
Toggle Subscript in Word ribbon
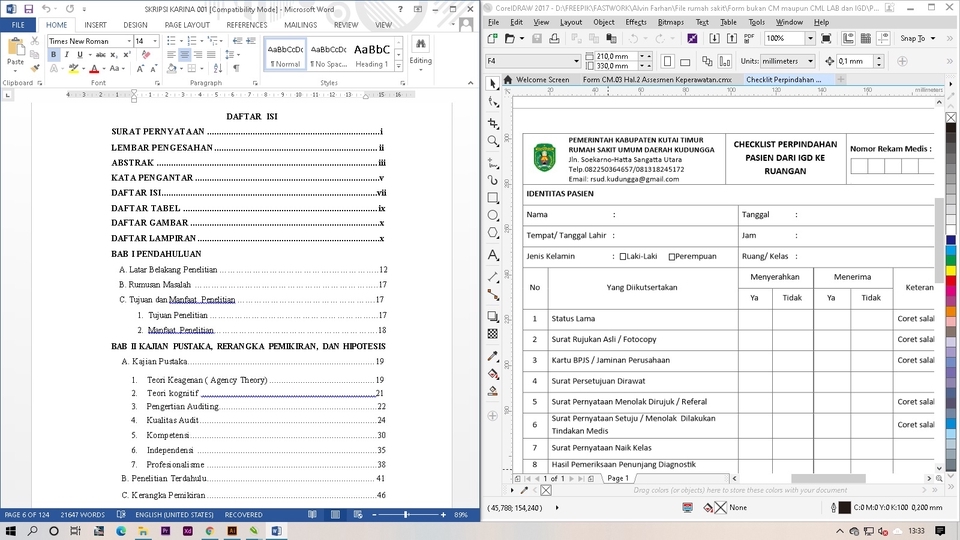coord(114,54)
